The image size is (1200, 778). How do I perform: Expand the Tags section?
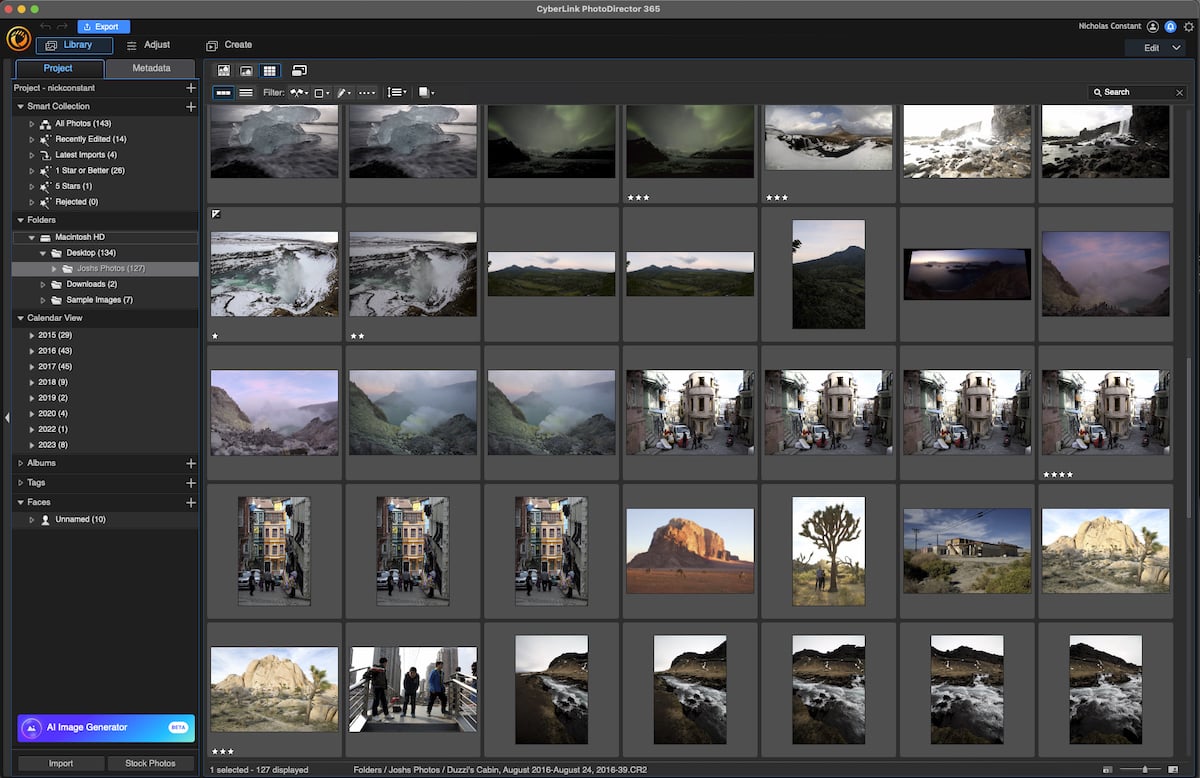coord(21,483)
